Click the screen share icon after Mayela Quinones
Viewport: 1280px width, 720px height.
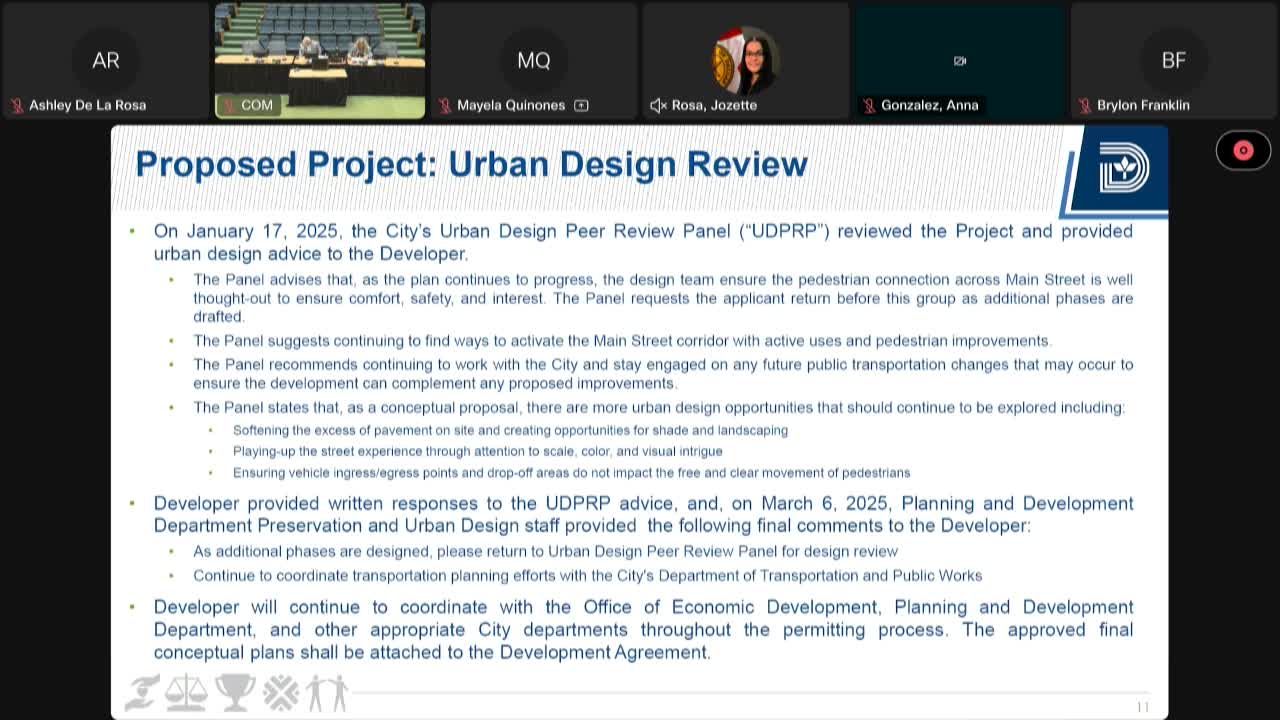pos(581,106)
